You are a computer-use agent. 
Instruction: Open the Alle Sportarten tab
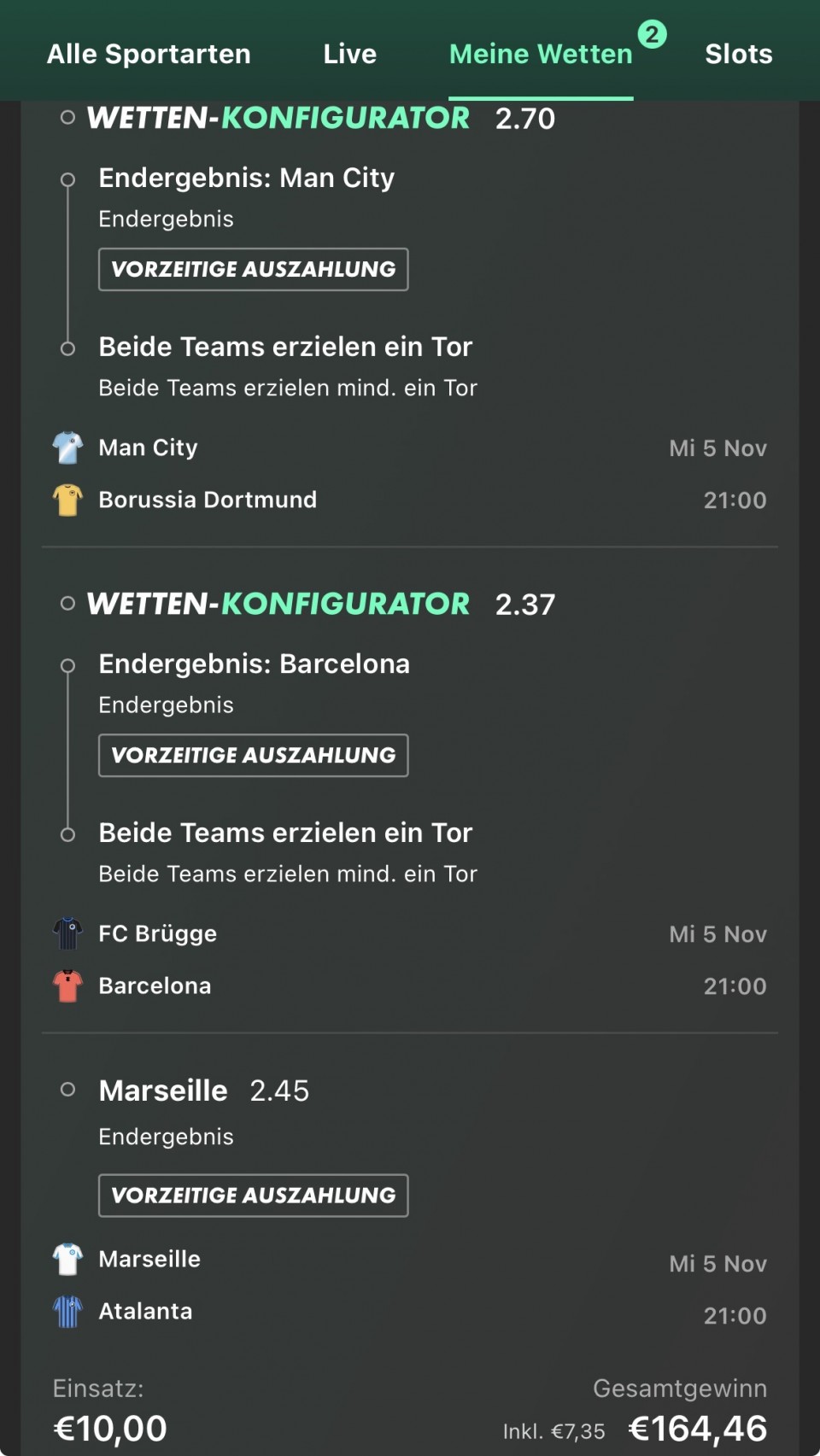coord(149,54)
